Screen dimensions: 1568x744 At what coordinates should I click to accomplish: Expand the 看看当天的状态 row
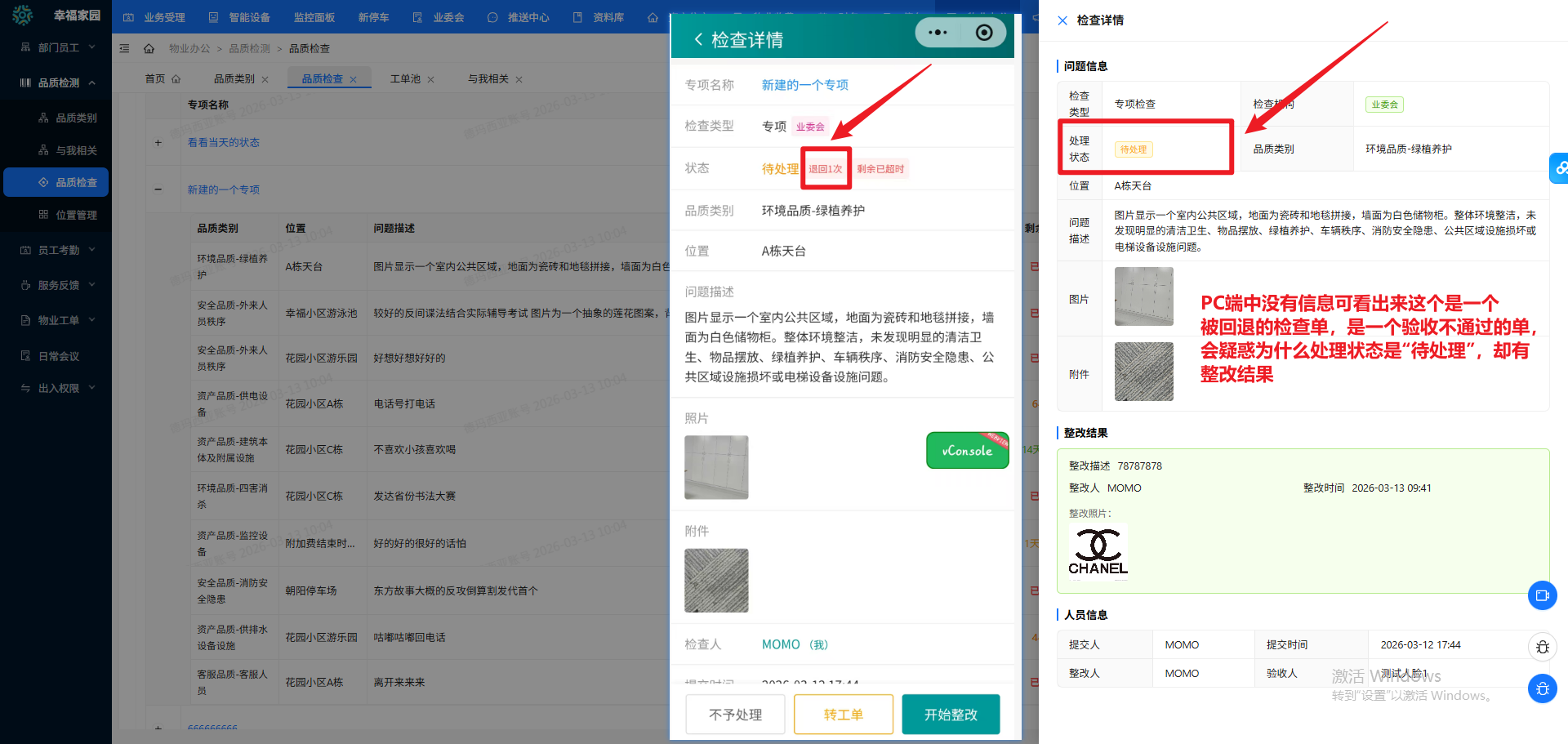(x=158, y=143)
